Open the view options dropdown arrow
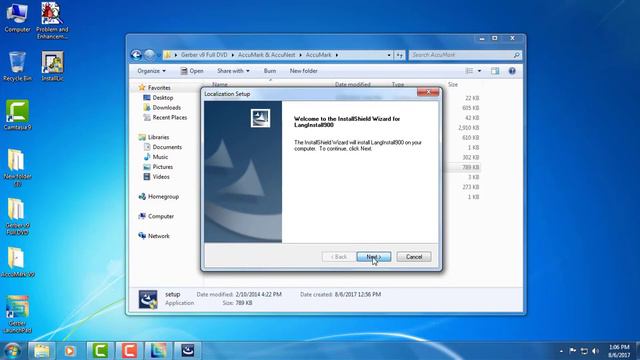Screen dimensions: 640x360 pyautogui.click(x=479, y=71)
